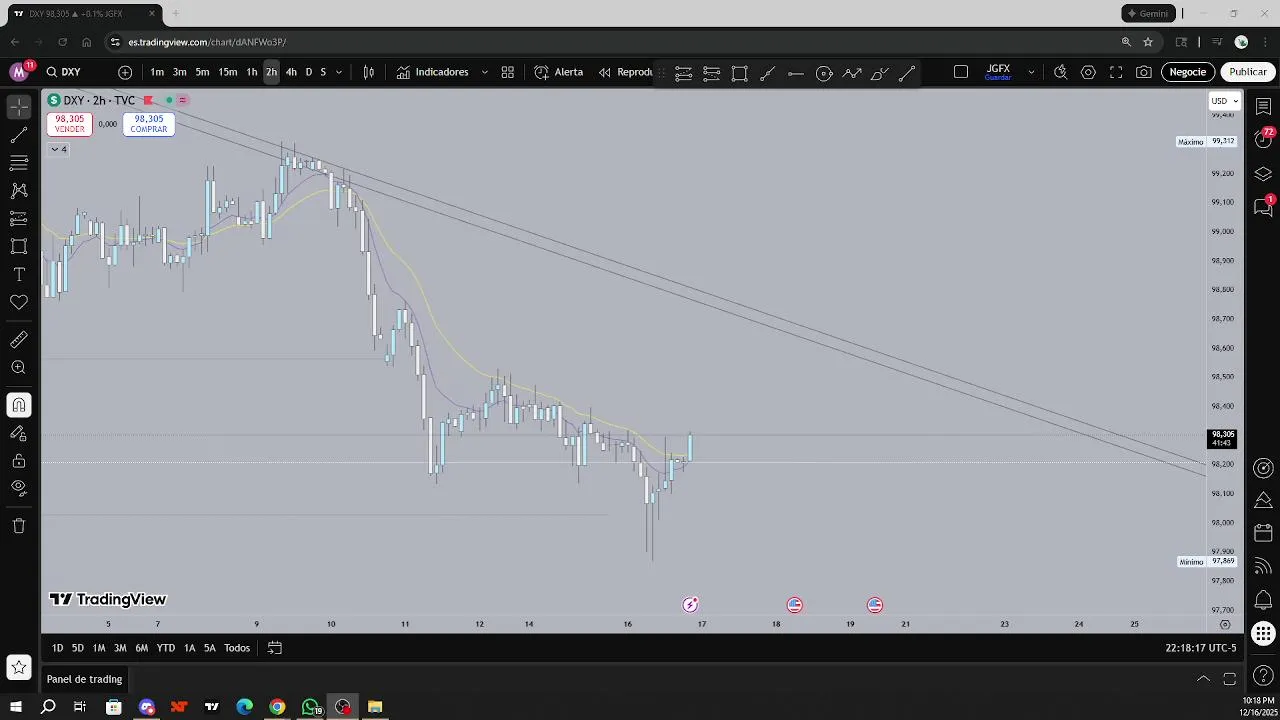The image size is (1280, 720).
Task: Select the circle tool in favorites toolbar
Action: point(824,73)
